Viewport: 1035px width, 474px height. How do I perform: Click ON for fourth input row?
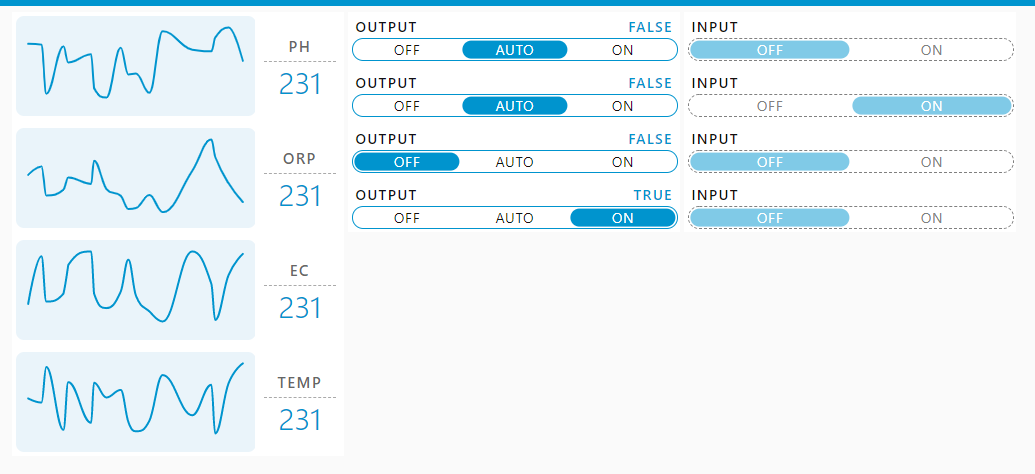pyautogui.click(x=931, y=218)
